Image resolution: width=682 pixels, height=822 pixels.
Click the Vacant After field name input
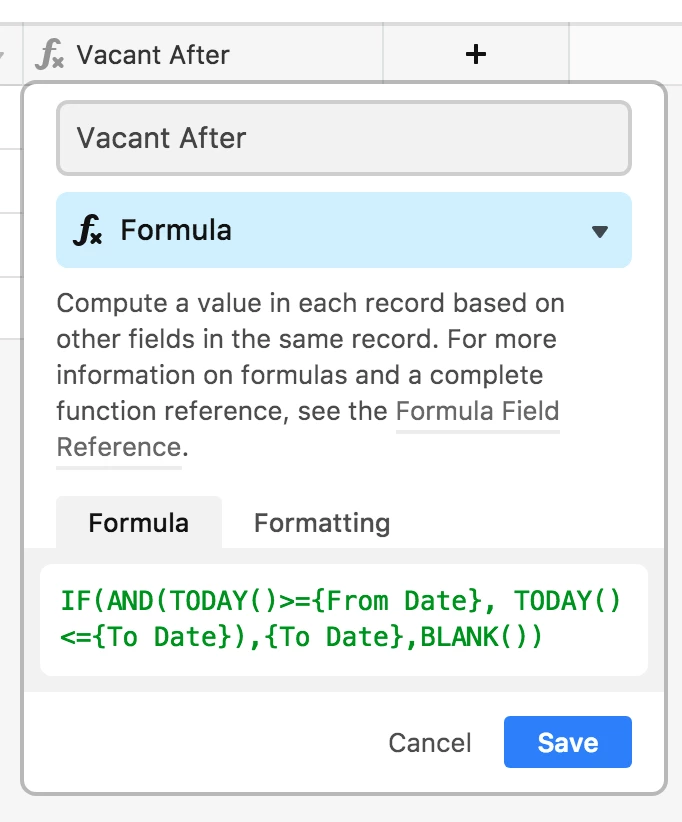(343, 138)
